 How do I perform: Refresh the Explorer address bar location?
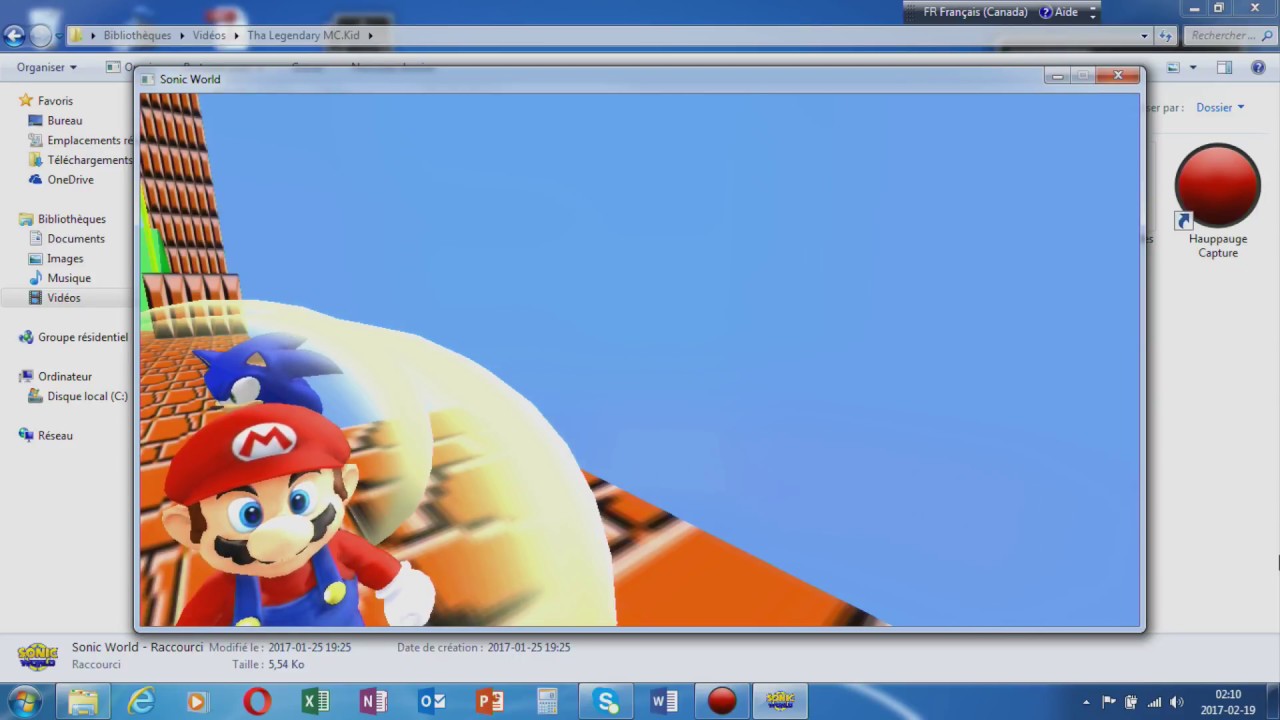click(x=1165, y=36)
